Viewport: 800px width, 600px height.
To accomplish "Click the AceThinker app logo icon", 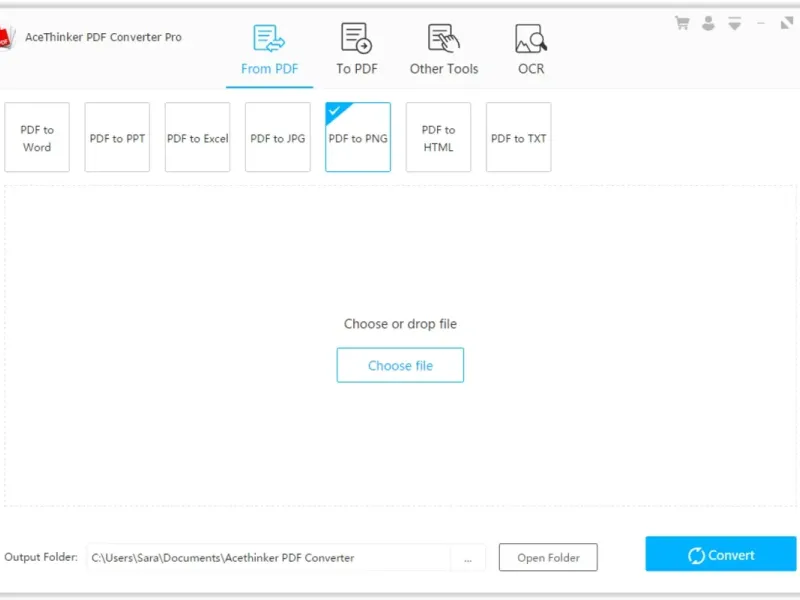I will click(x=7, y=38).
